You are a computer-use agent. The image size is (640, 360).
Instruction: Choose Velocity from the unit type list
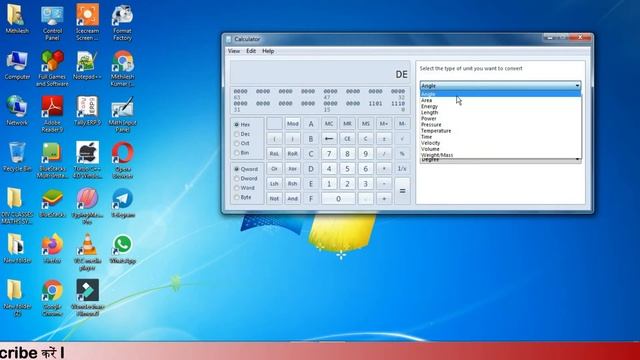(500, 143)
